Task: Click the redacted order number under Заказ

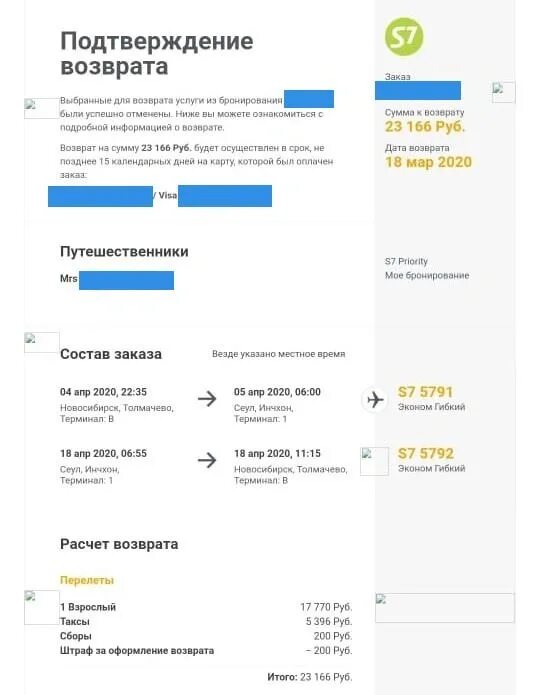Action: [x=417, y=90]
